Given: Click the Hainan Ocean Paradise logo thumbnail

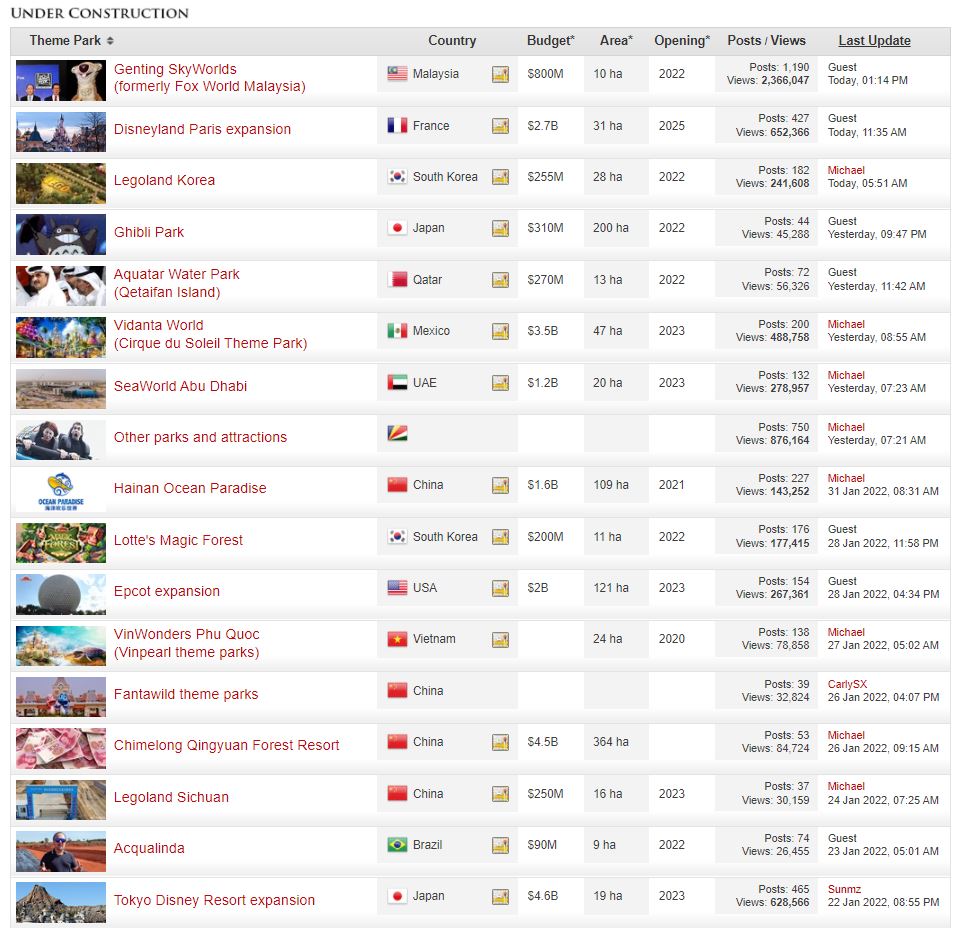Looking at the screenshot, I should point(60,491).
